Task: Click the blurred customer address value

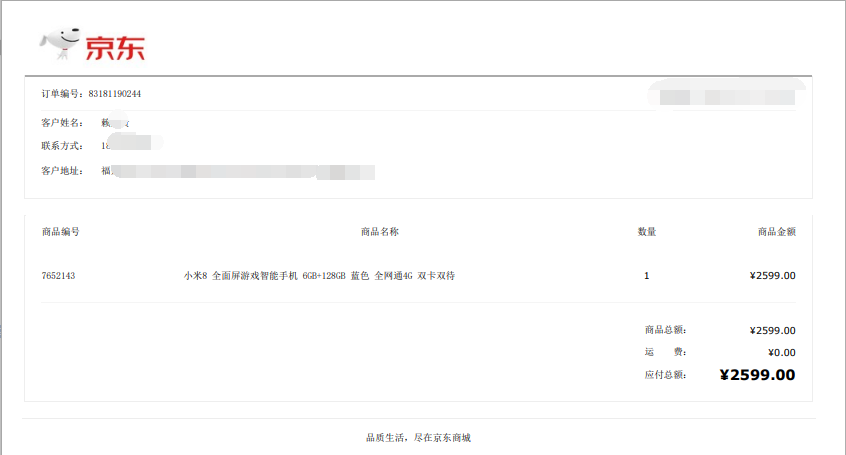Action: click(x=238, y=172)
